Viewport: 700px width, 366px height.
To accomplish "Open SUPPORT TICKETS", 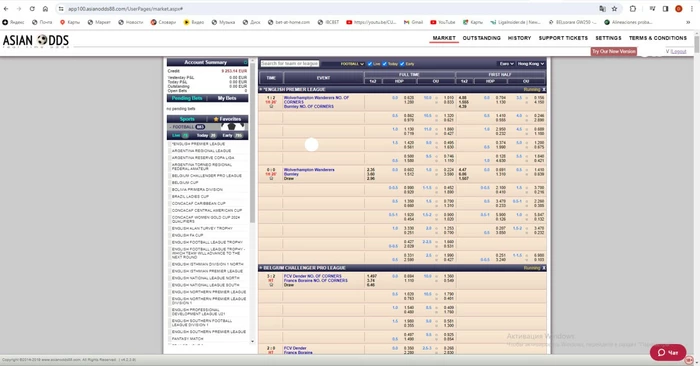I will click(x=563, y=38).
